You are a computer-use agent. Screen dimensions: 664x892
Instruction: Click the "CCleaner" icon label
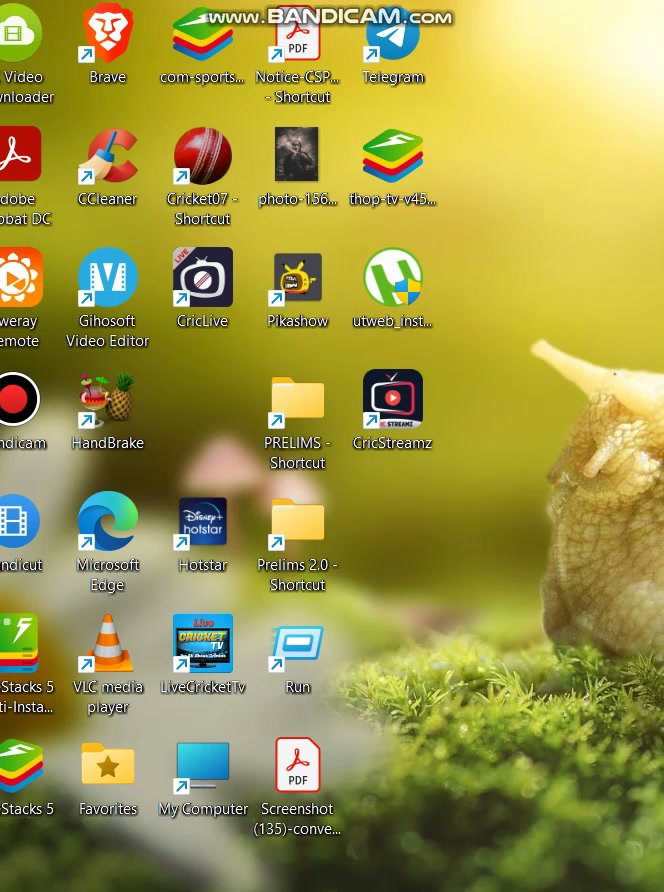click(x=108, y=199)
